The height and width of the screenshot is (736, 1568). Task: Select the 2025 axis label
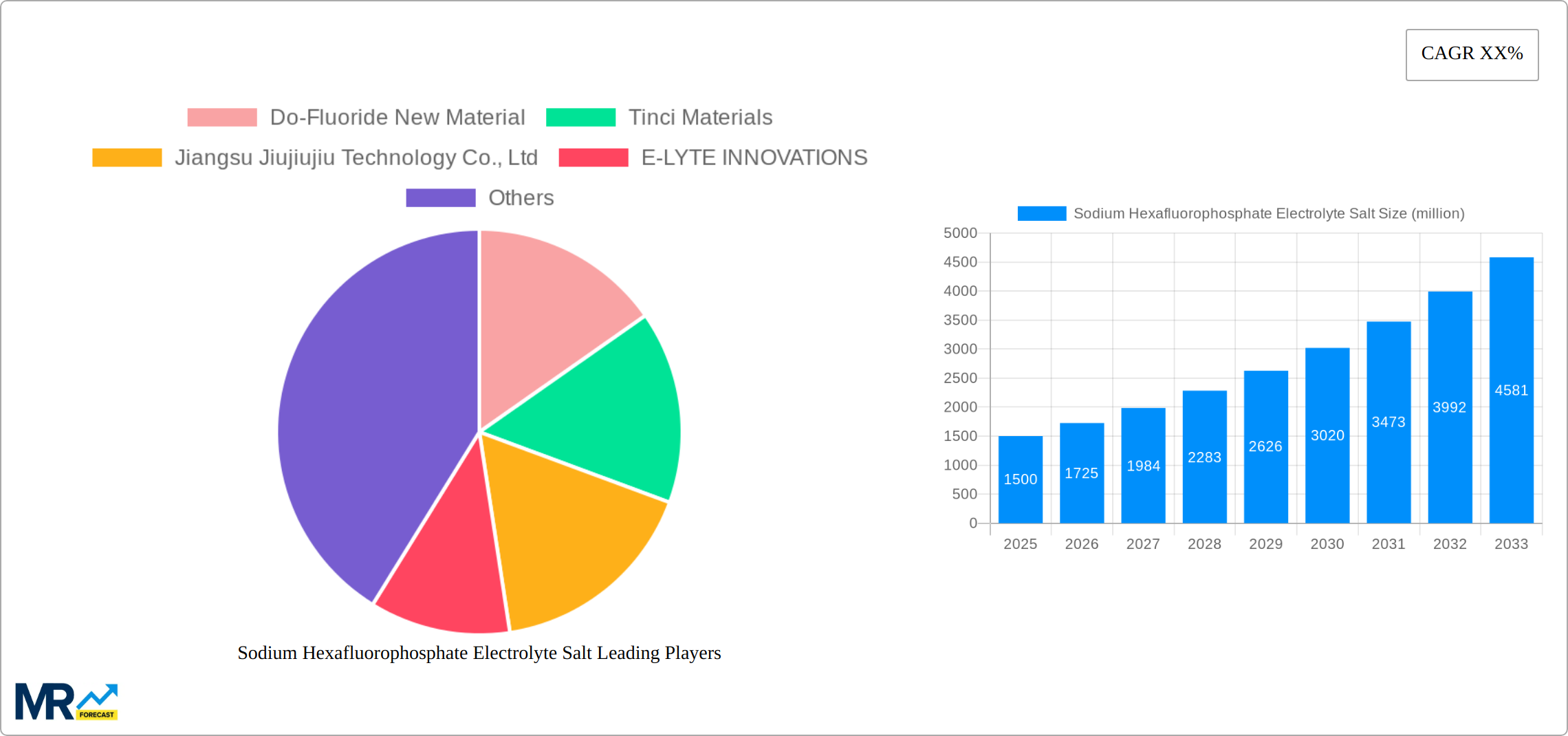tap(1021, 543)
